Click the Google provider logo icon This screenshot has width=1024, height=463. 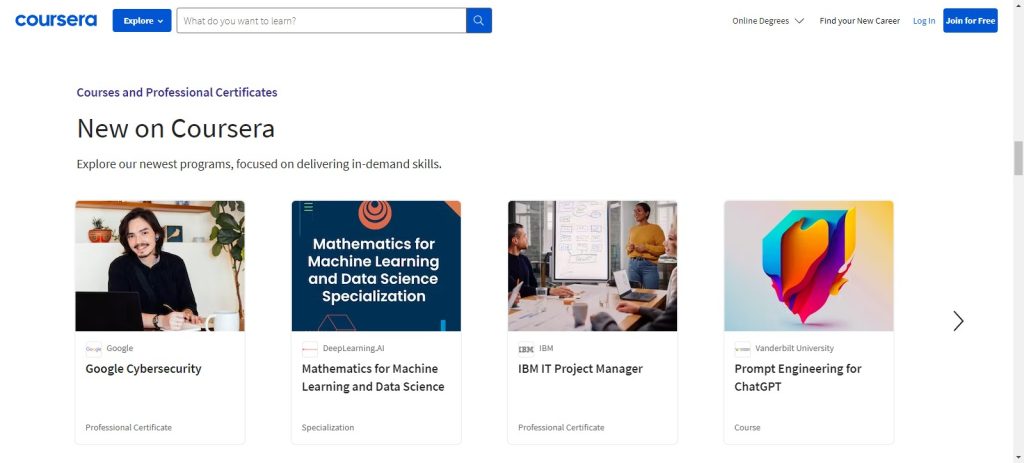click(x=93, y=349)
